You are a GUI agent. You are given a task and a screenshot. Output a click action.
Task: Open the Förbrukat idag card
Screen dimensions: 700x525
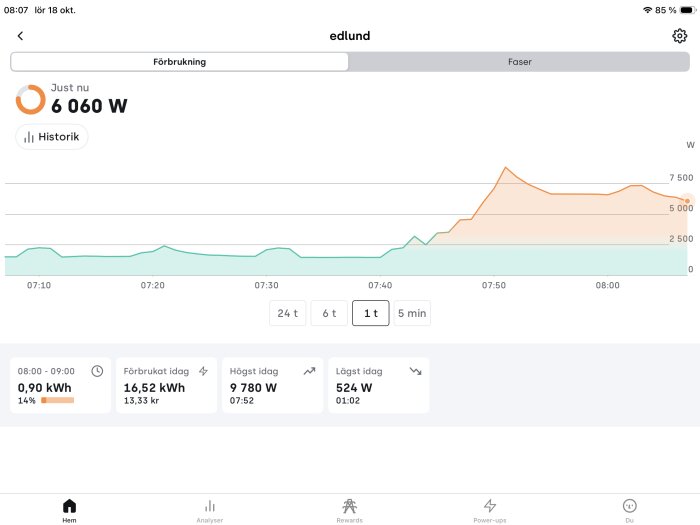pyautogui.click(x=167, y=385)
